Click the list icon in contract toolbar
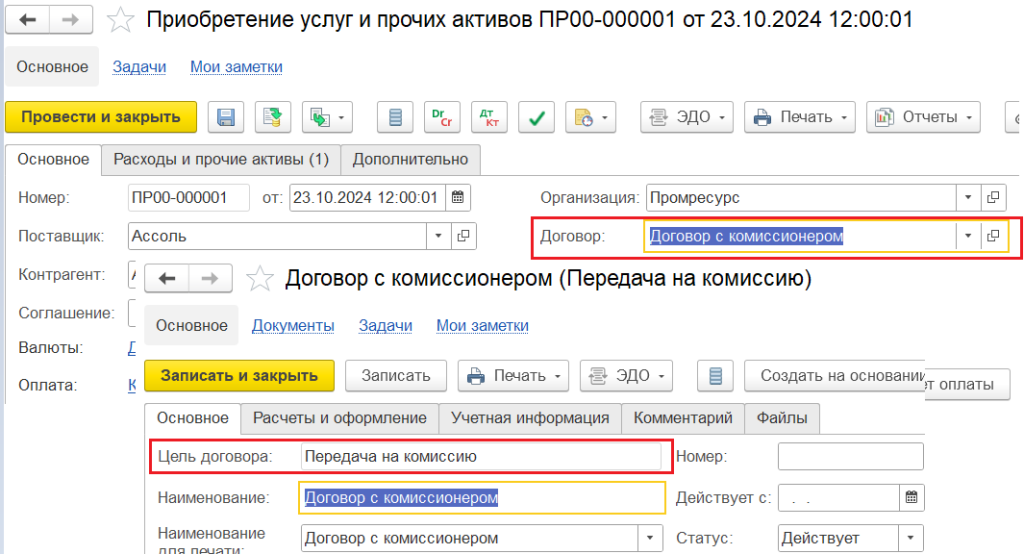Screen dimensions: 1024x554 [x=715, y=376]
